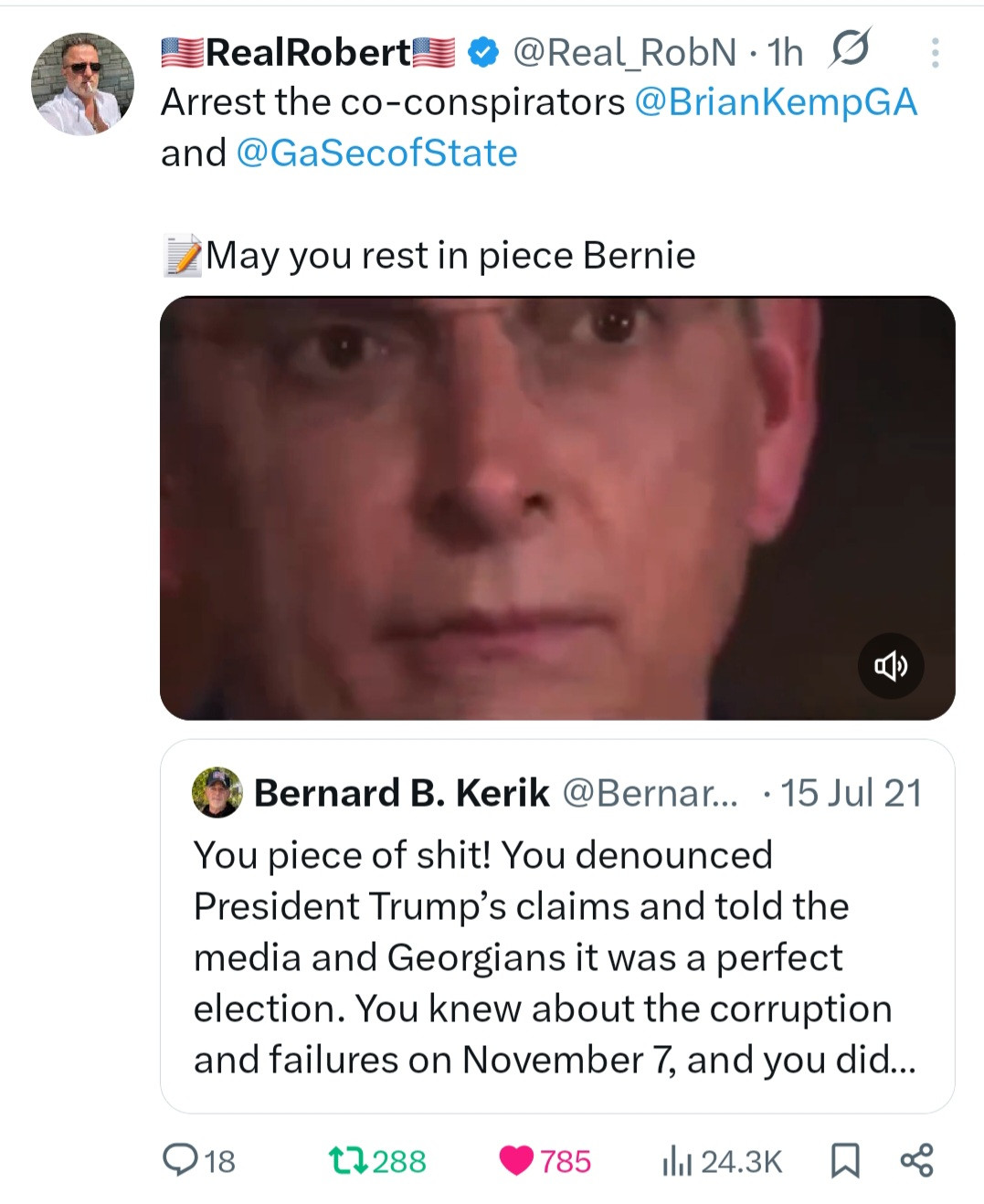This screenshot has width=984, height=1204.
Task: Open the @Real_RobN handle
Action: pos(624,53)
